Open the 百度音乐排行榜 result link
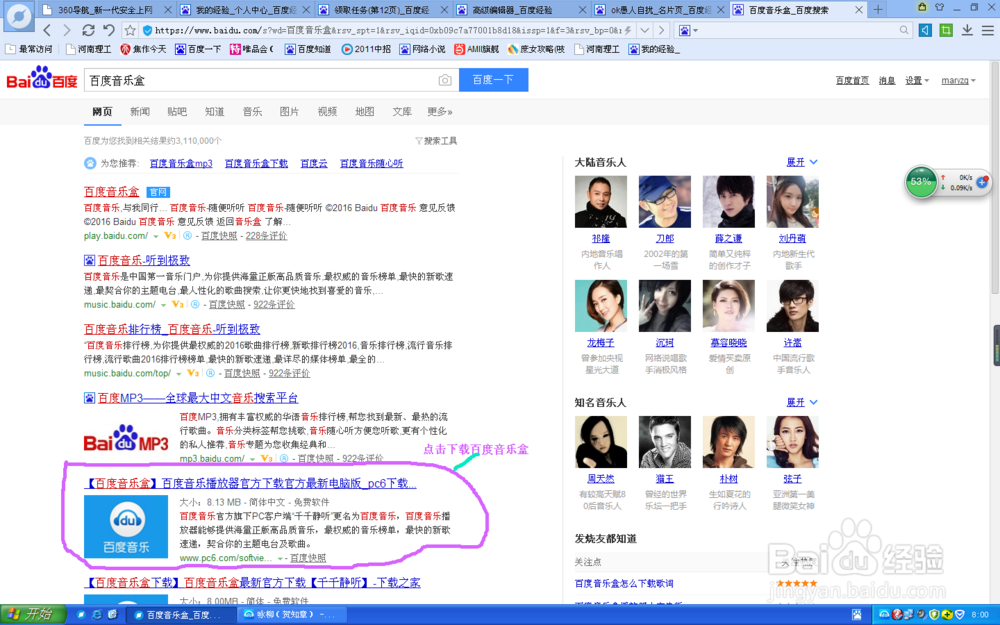The image size is (1000, 625). [x=172, y=329]
